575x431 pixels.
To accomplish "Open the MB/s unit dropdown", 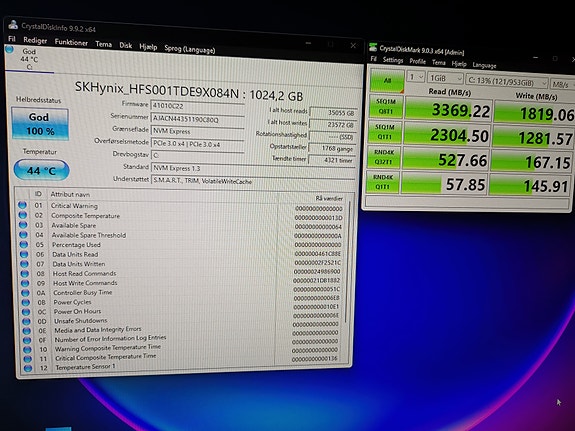I will 563,85.
